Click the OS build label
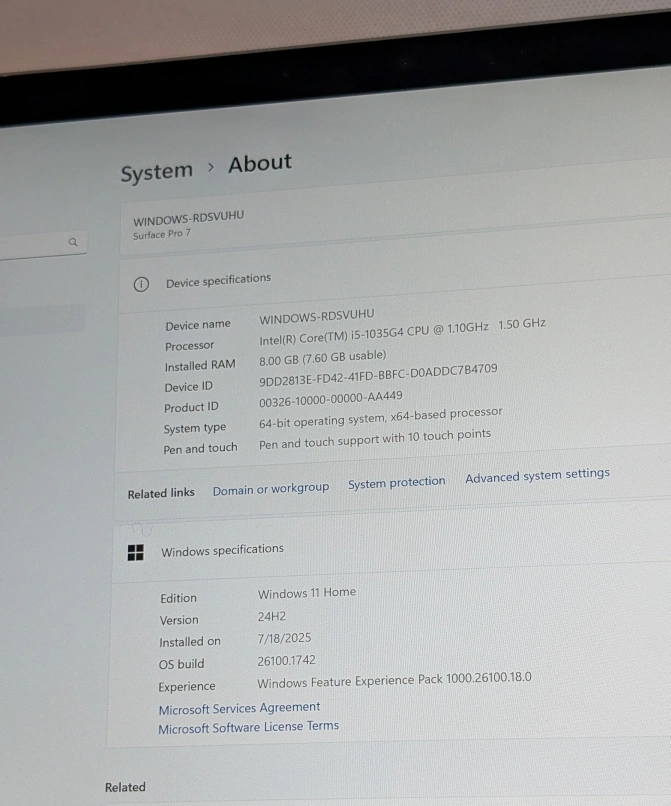This screenshot has width=671, height=806. 182,664
